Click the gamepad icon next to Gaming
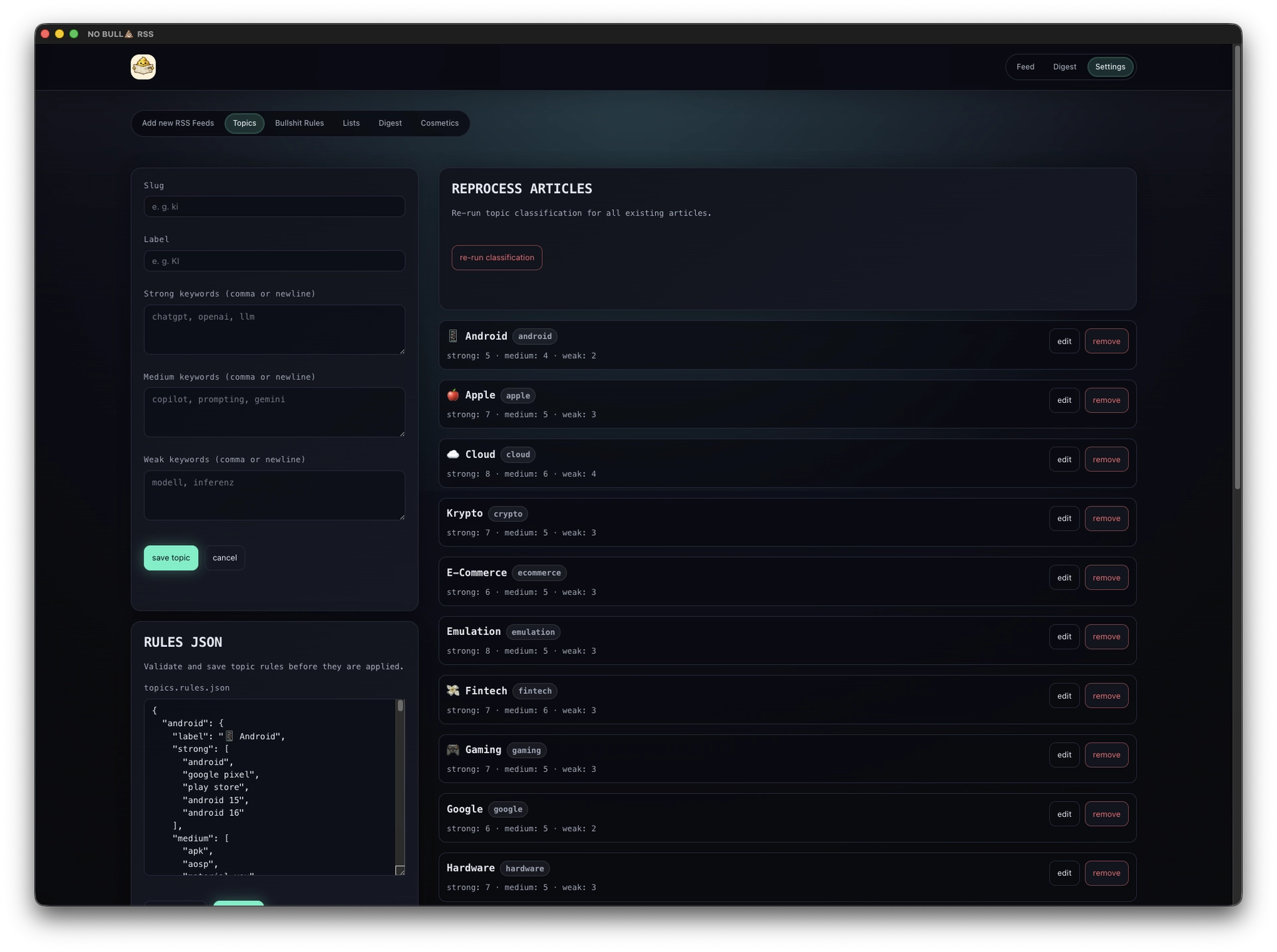Viewport: 1277px width, 952px height. 453,750
